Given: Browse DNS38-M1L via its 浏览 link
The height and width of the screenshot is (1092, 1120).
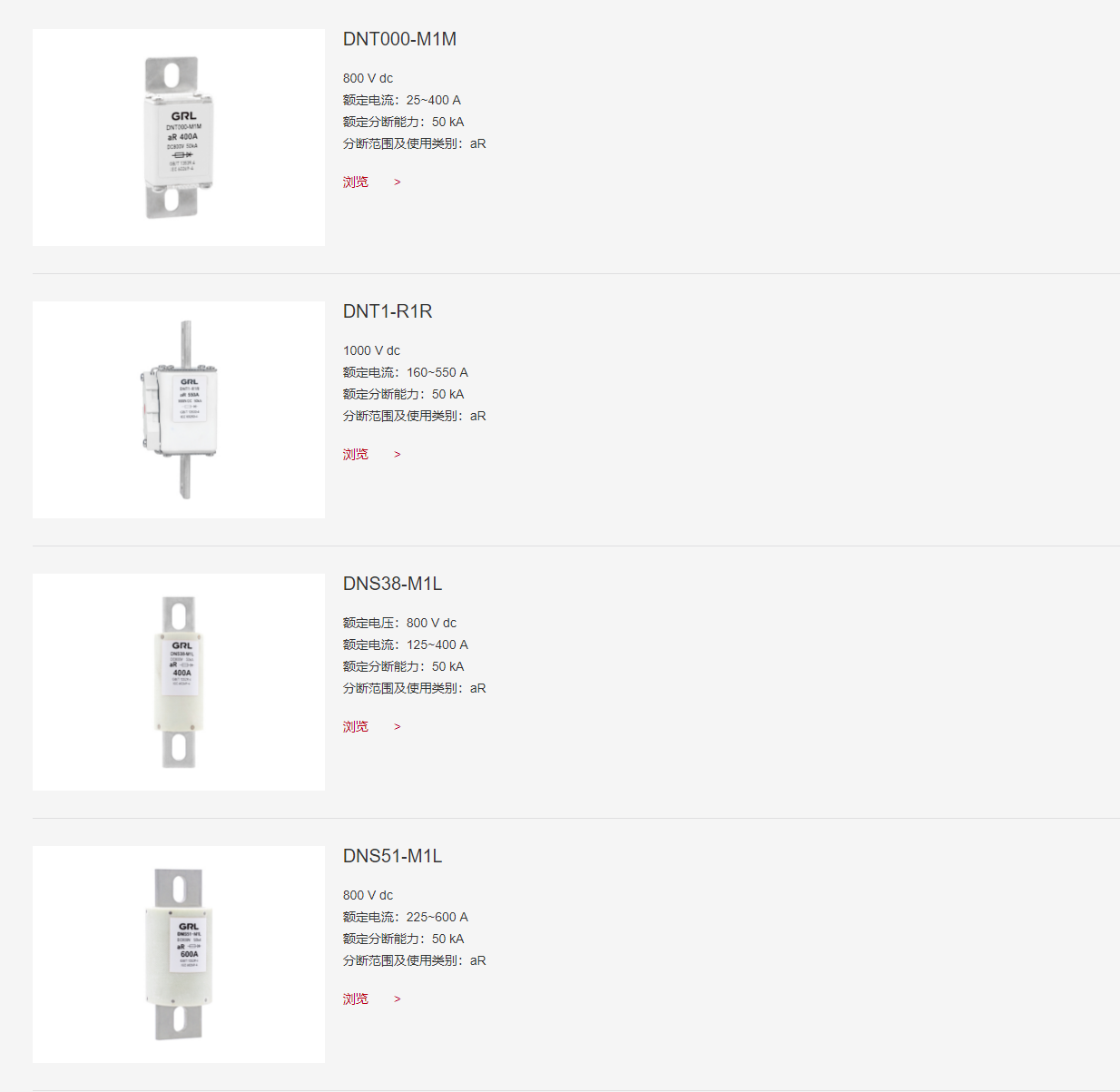Looking at the screenshot, I should tap(356, 727).
